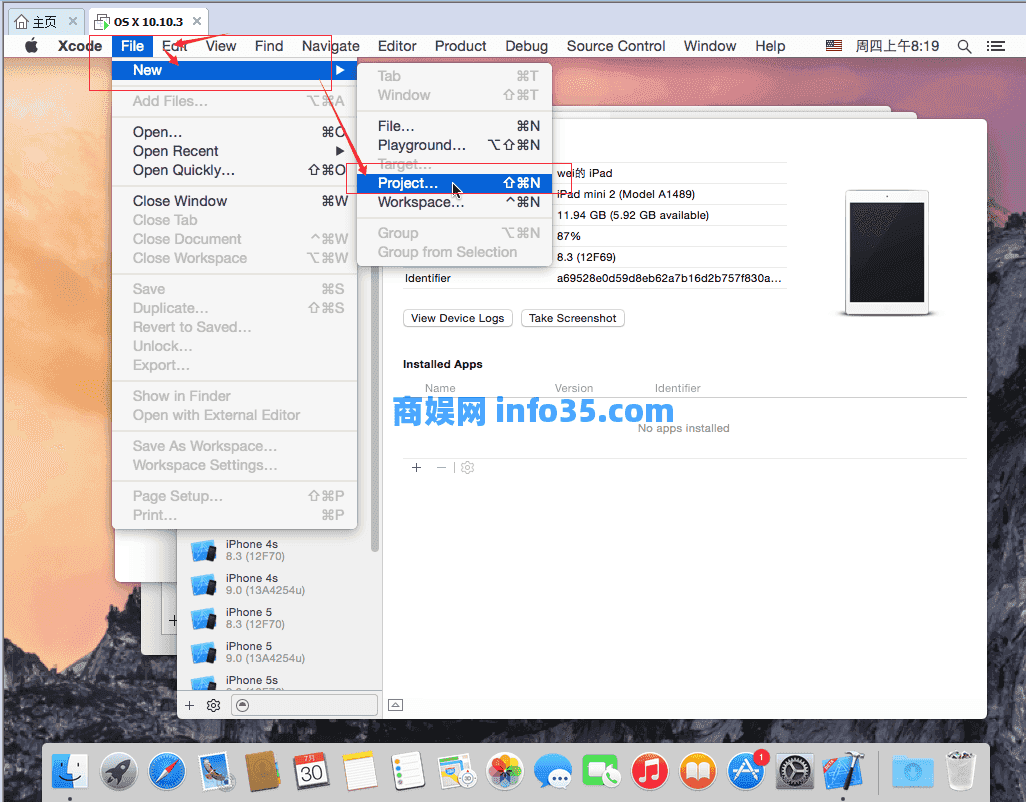Screen dimensions: 1026x802
Task: Open the Calendar app showing 30
Action: [x=311, y=771]
